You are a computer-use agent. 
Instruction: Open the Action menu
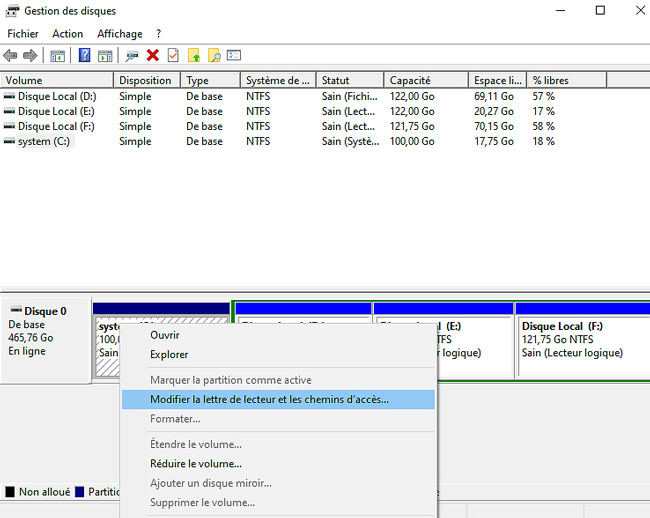tap(68, 34)
